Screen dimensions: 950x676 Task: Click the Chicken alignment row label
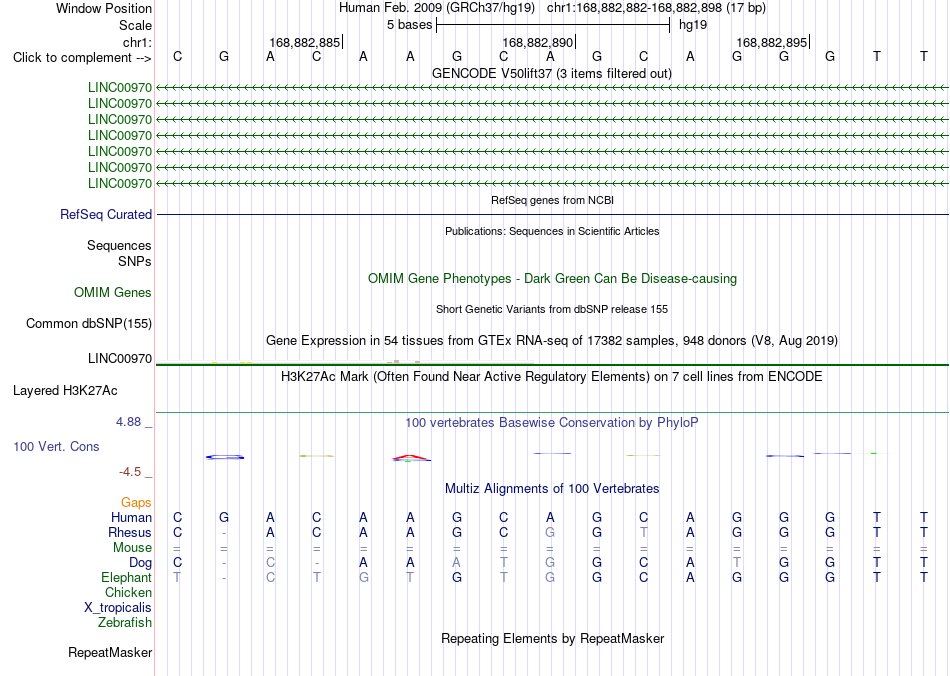point(128,592)
